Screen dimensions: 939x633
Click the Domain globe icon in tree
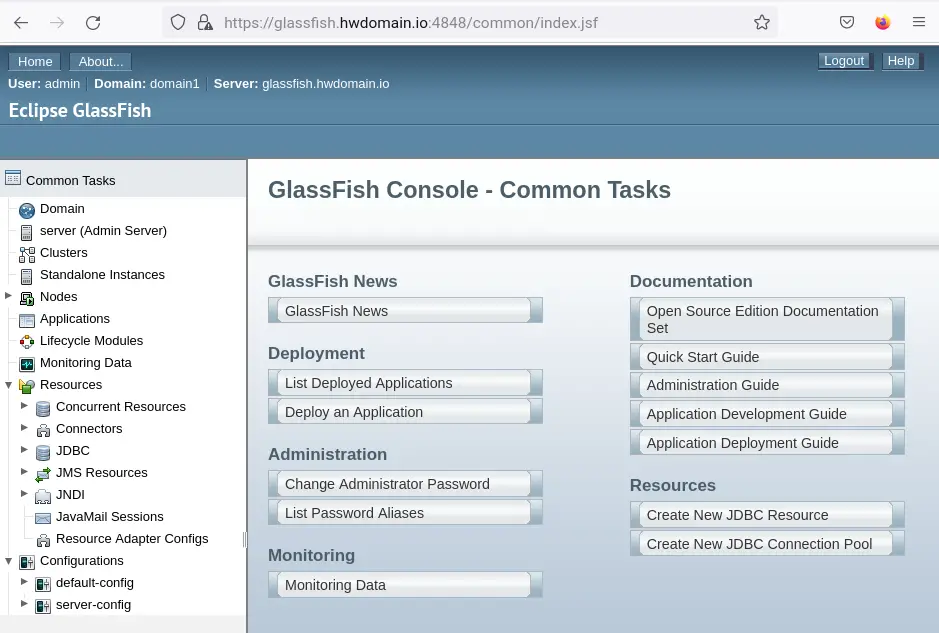pos(27,210)
